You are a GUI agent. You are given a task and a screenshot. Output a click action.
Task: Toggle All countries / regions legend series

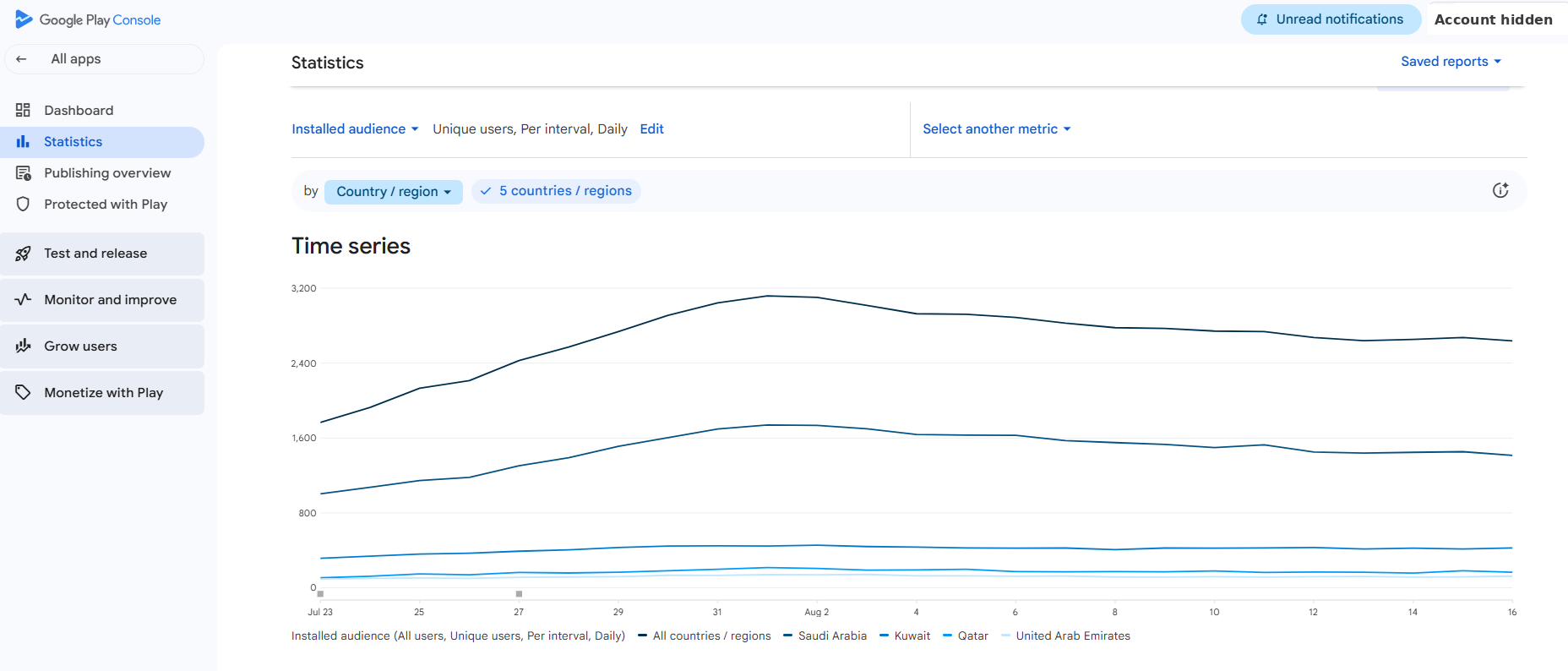point(705,636)
